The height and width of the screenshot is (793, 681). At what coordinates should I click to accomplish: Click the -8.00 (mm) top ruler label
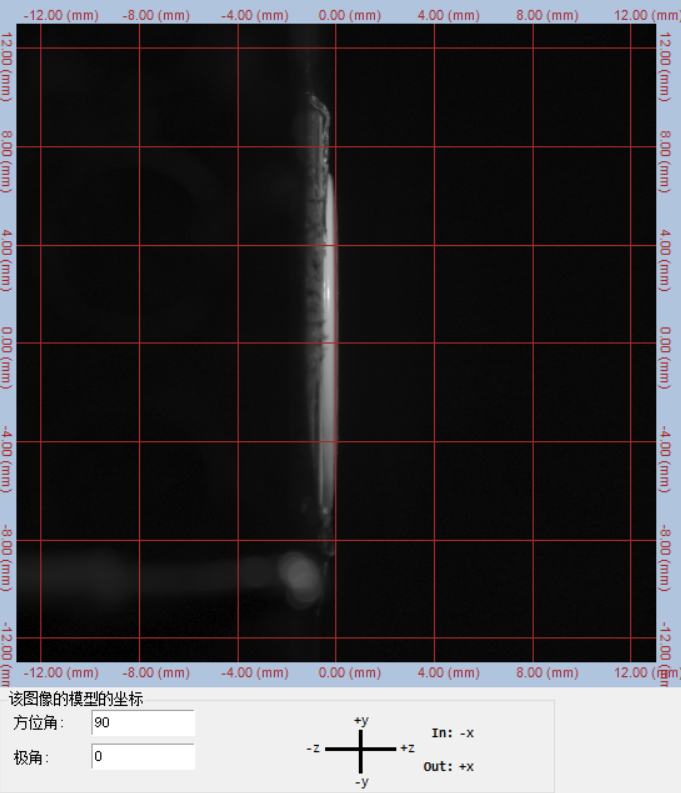click(x=154, y=15)
